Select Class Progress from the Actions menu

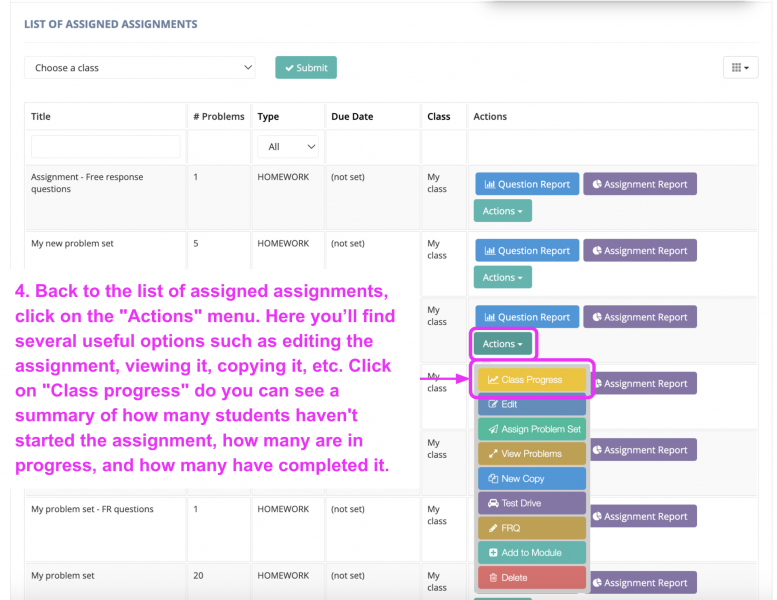click(531, 380)
